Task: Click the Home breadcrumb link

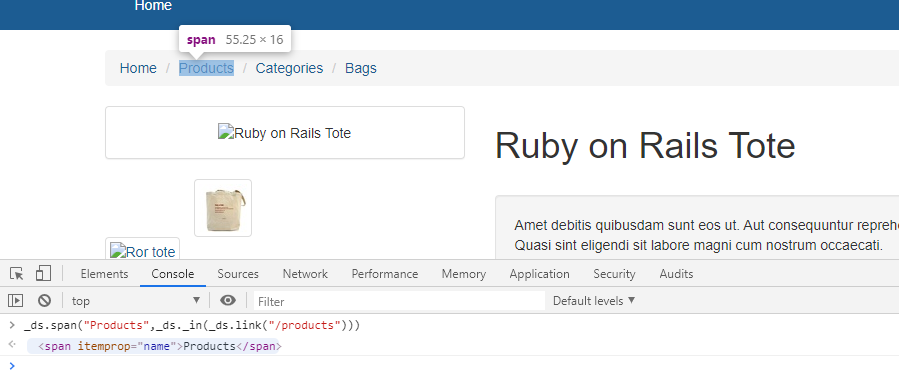Action: pos(138,68)
